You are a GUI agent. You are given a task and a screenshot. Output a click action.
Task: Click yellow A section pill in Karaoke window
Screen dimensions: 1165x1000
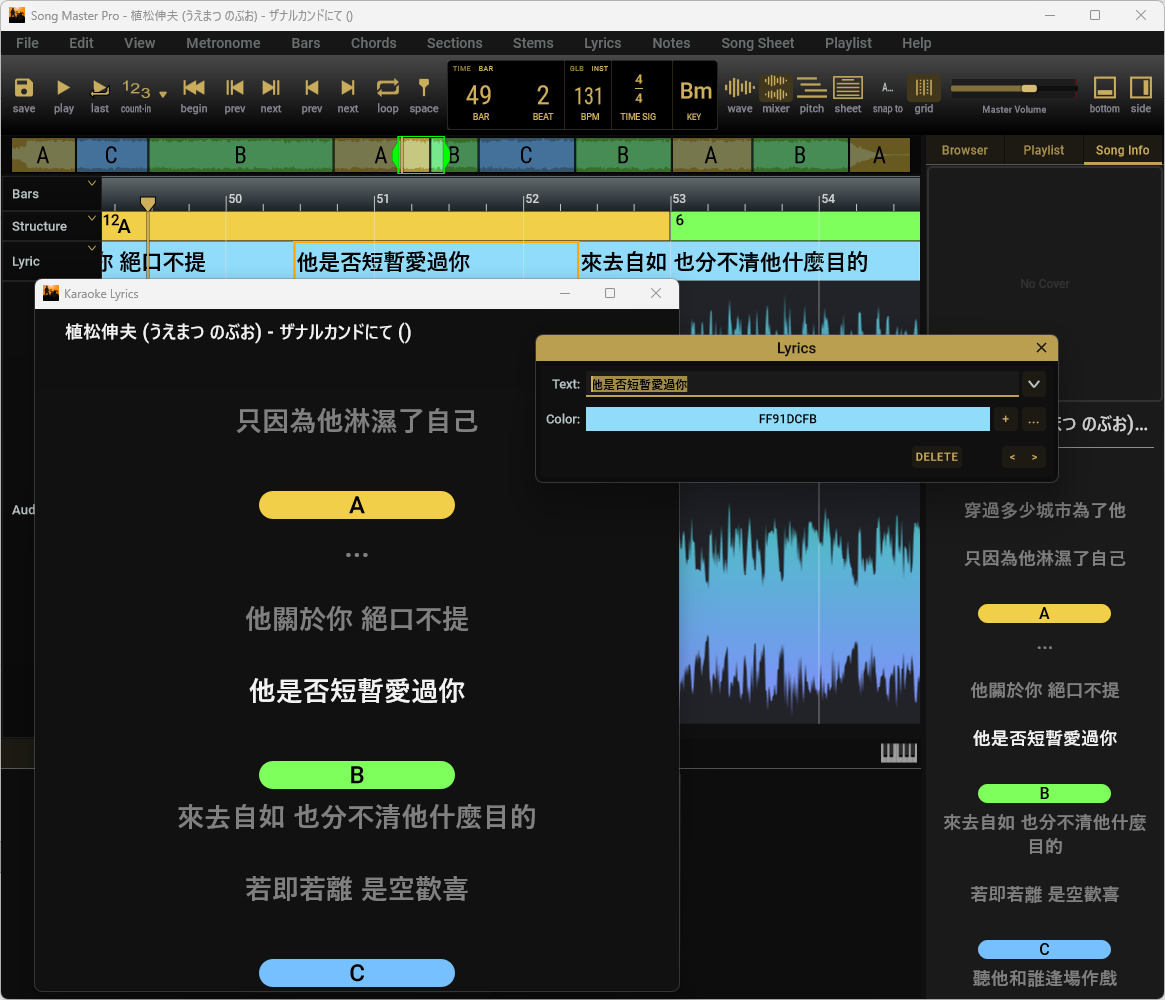(357, 505)
